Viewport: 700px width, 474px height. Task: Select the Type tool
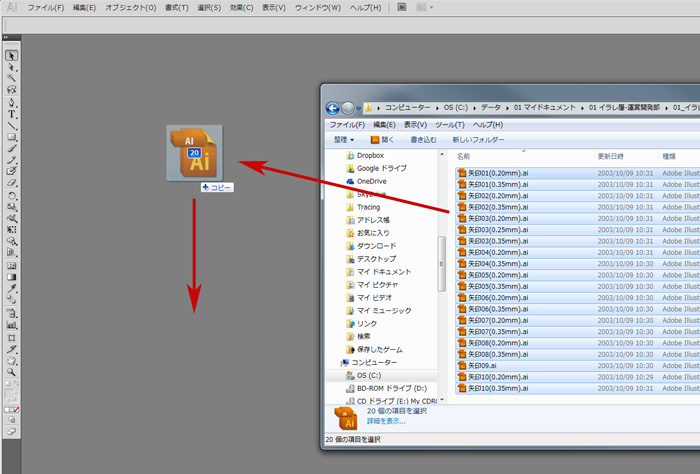point(12,114)
